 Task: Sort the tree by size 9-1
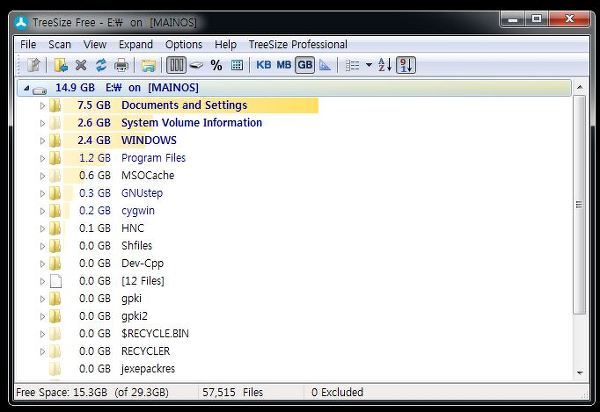(406, 65)
